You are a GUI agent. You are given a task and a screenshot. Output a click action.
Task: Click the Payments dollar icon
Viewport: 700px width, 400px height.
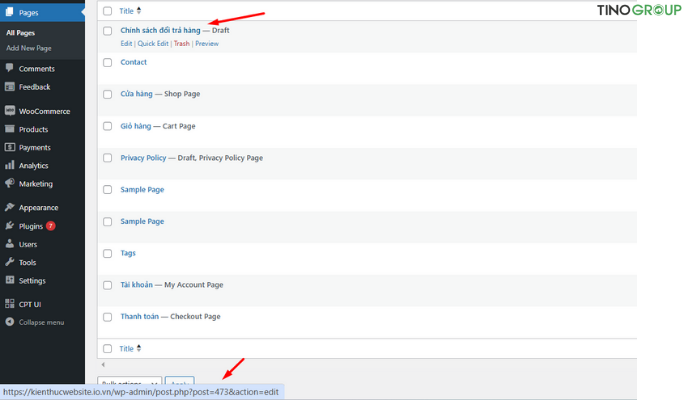[9, 147]
